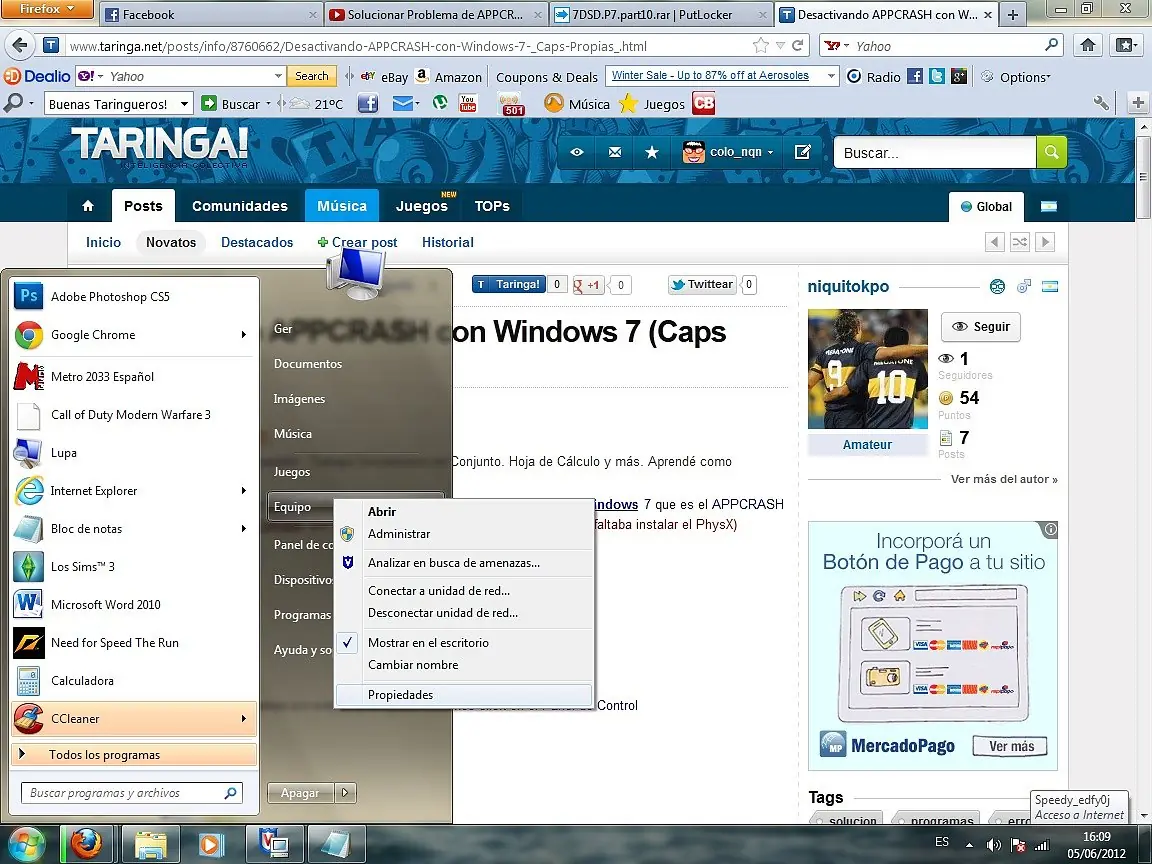
Task: Open colo_nqn user dropdown
Action: coord(769,152)
